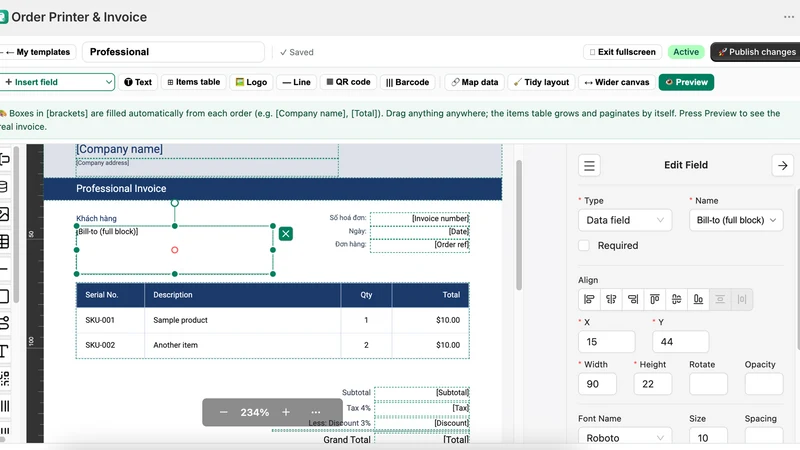
Task: Open zoom bar more options ellipsis
Action: [x=316, y=412]
